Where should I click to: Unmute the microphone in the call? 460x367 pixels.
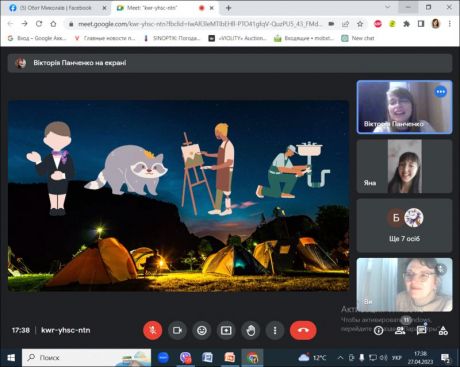153,330
